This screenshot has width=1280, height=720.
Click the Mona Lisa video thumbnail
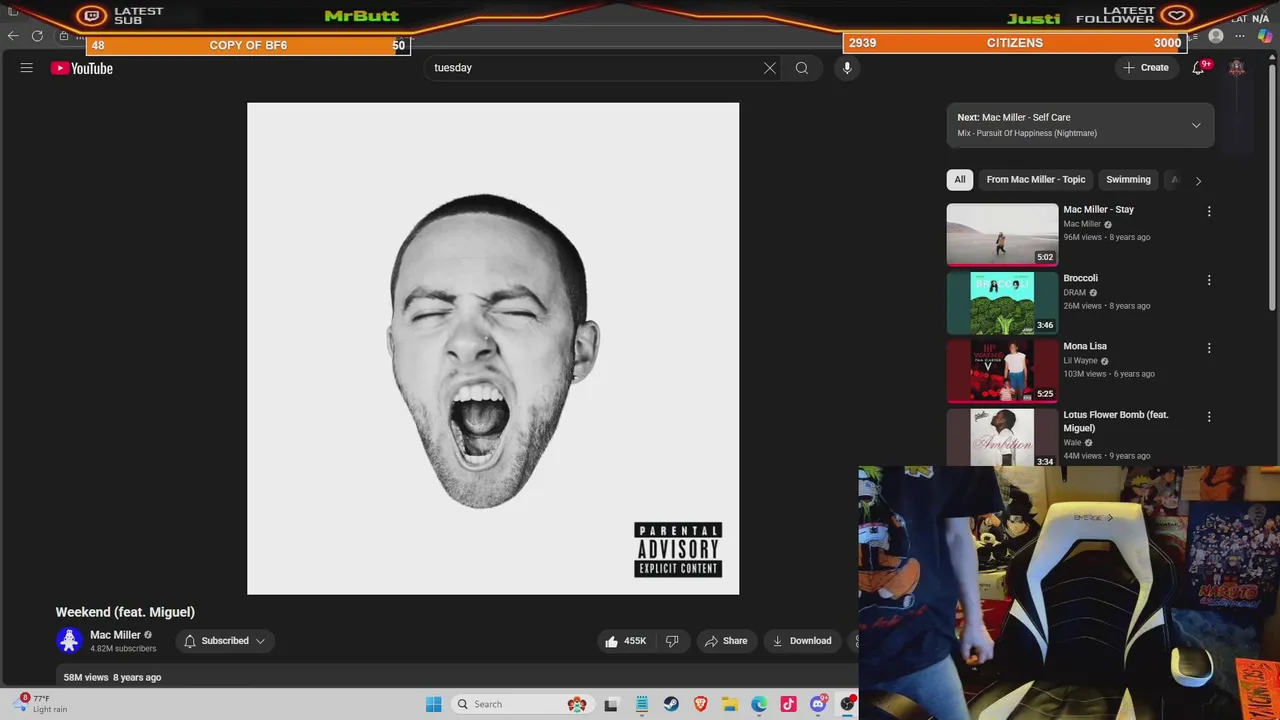click(1002, 371)
